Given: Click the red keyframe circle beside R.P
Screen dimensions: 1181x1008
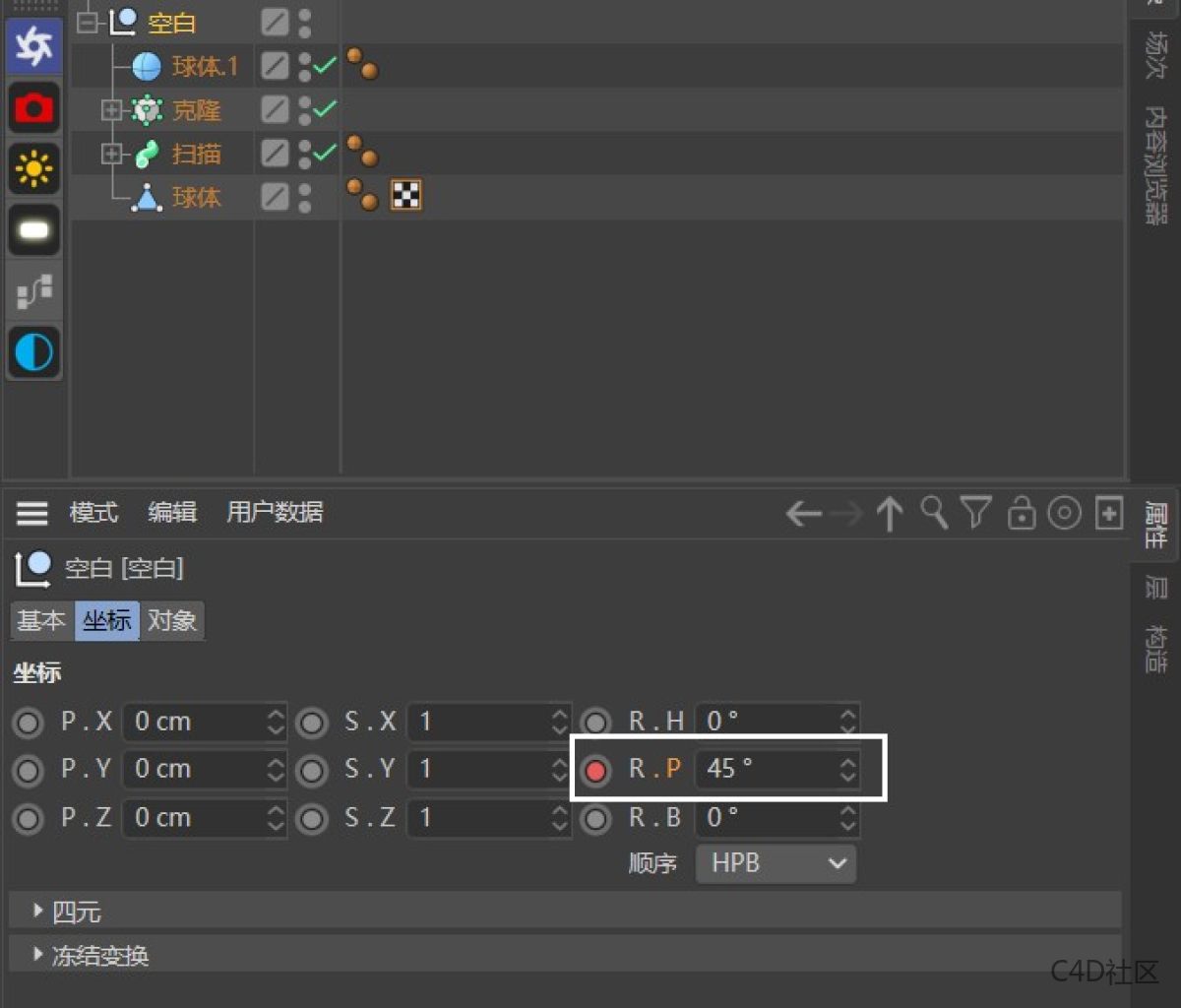Looking at the screenshot, I should 596,770.
